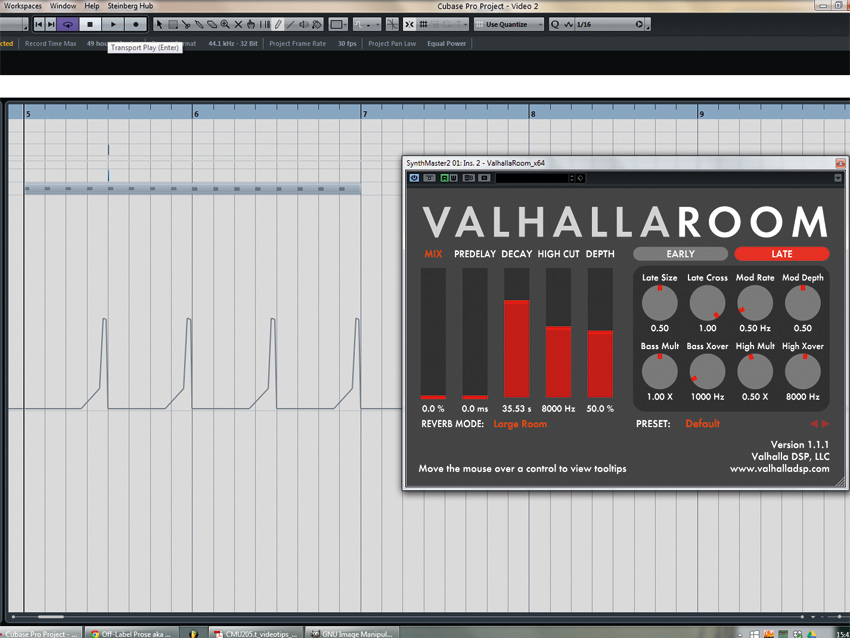Click the Mod Rate knob
Screen dimensions: 850x638
tap(755, 303)
